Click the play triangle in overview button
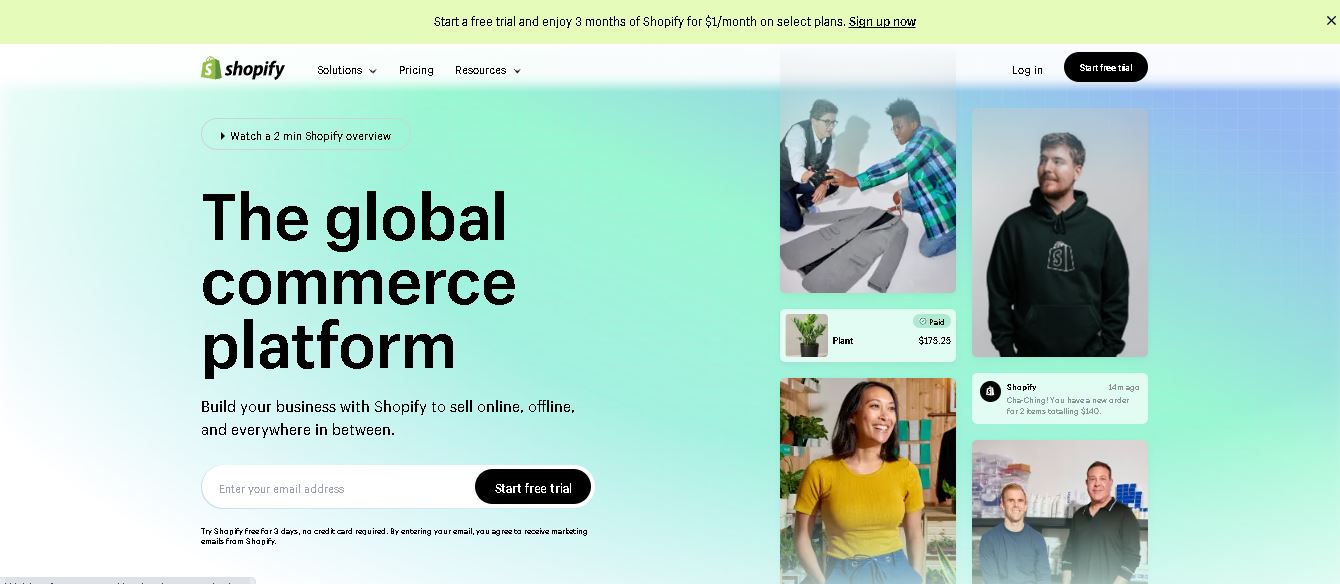 pos(223,136)
